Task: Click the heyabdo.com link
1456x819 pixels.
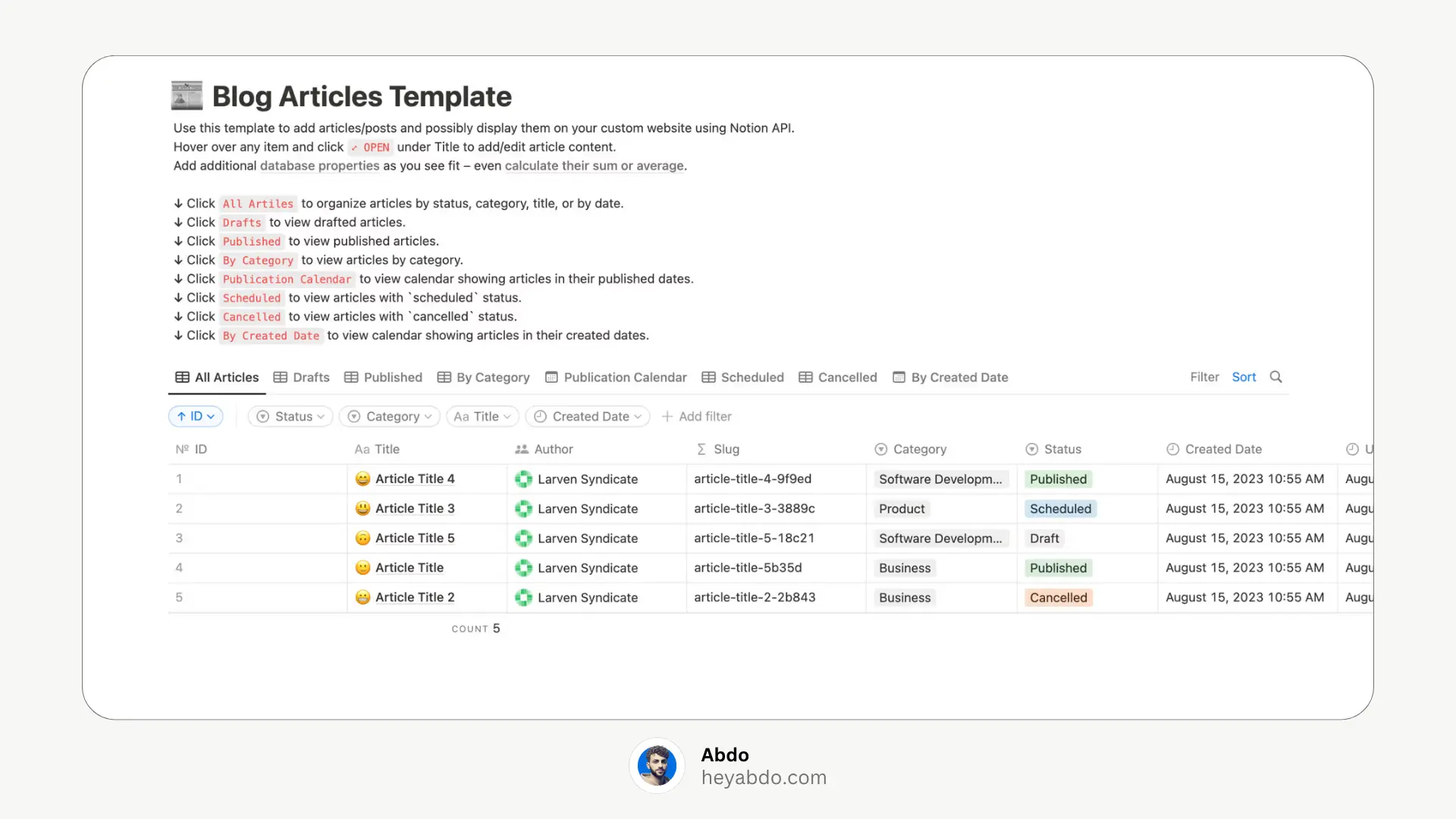Action: tap(764, 777)
